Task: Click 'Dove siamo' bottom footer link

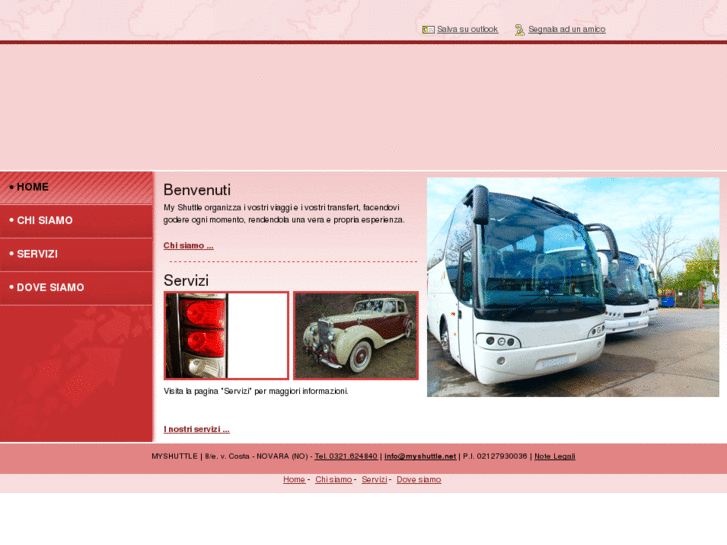Action: pos(419,480)
